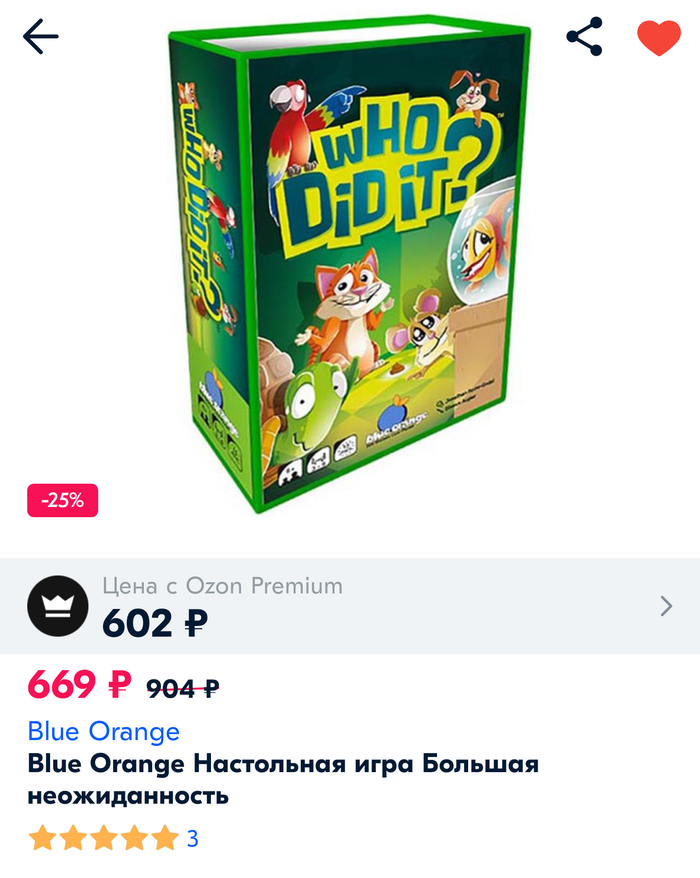
Task: Tap the Blue Orange logo on box
Action: click(x=396, y=420)
